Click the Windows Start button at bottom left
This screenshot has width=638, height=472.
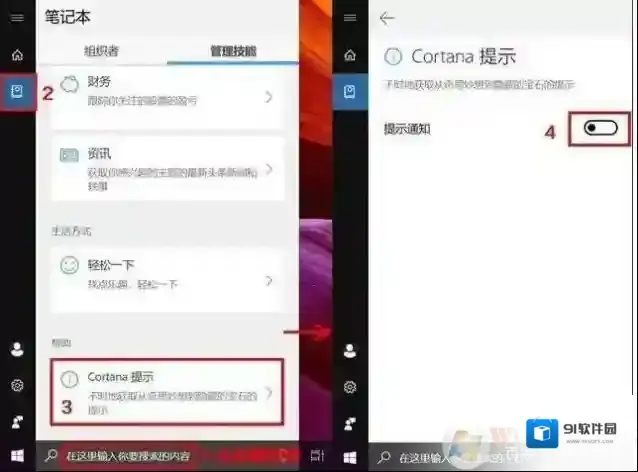16,457
